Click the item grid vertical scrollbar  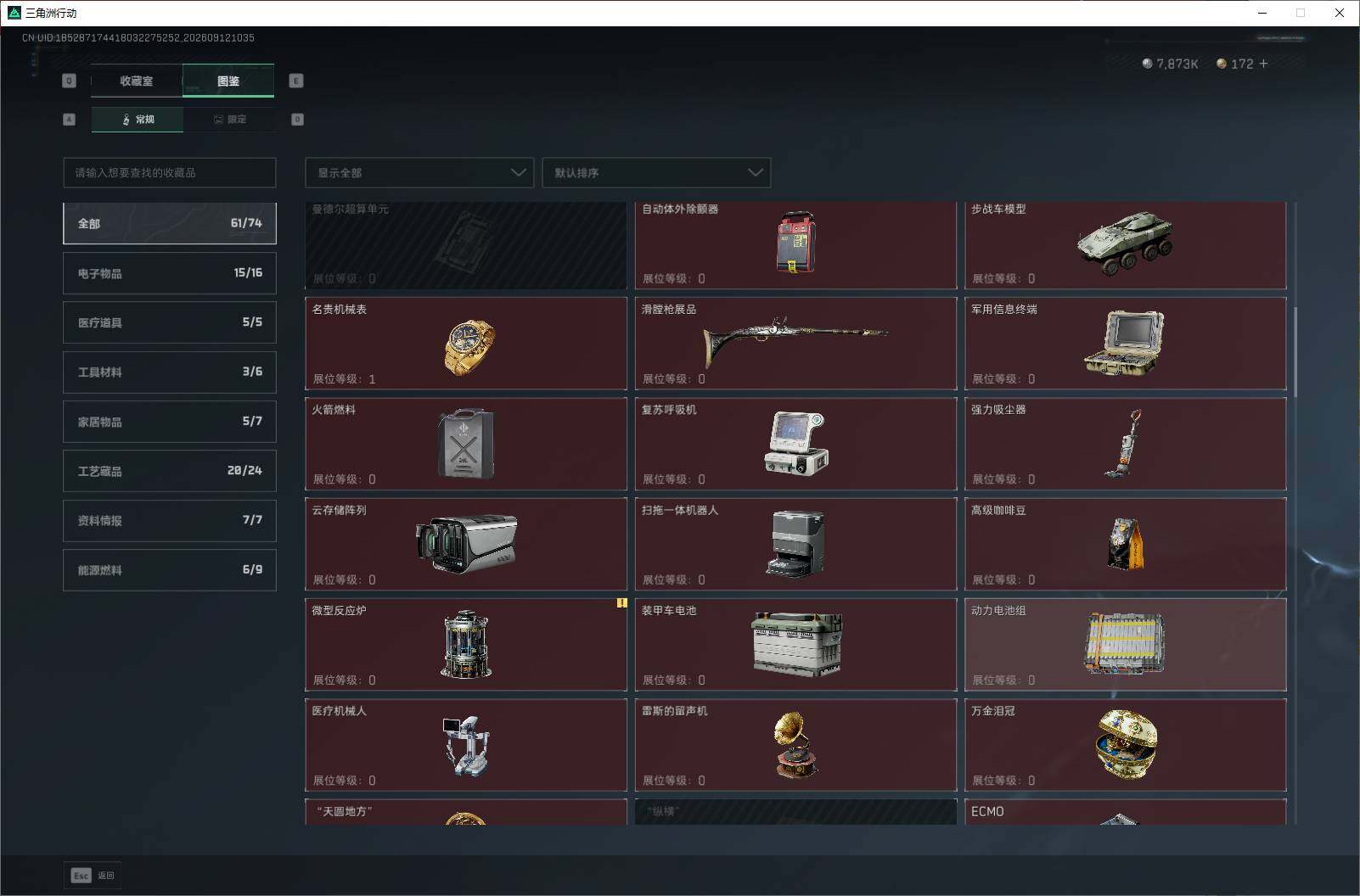click(x=1295, y=352)
